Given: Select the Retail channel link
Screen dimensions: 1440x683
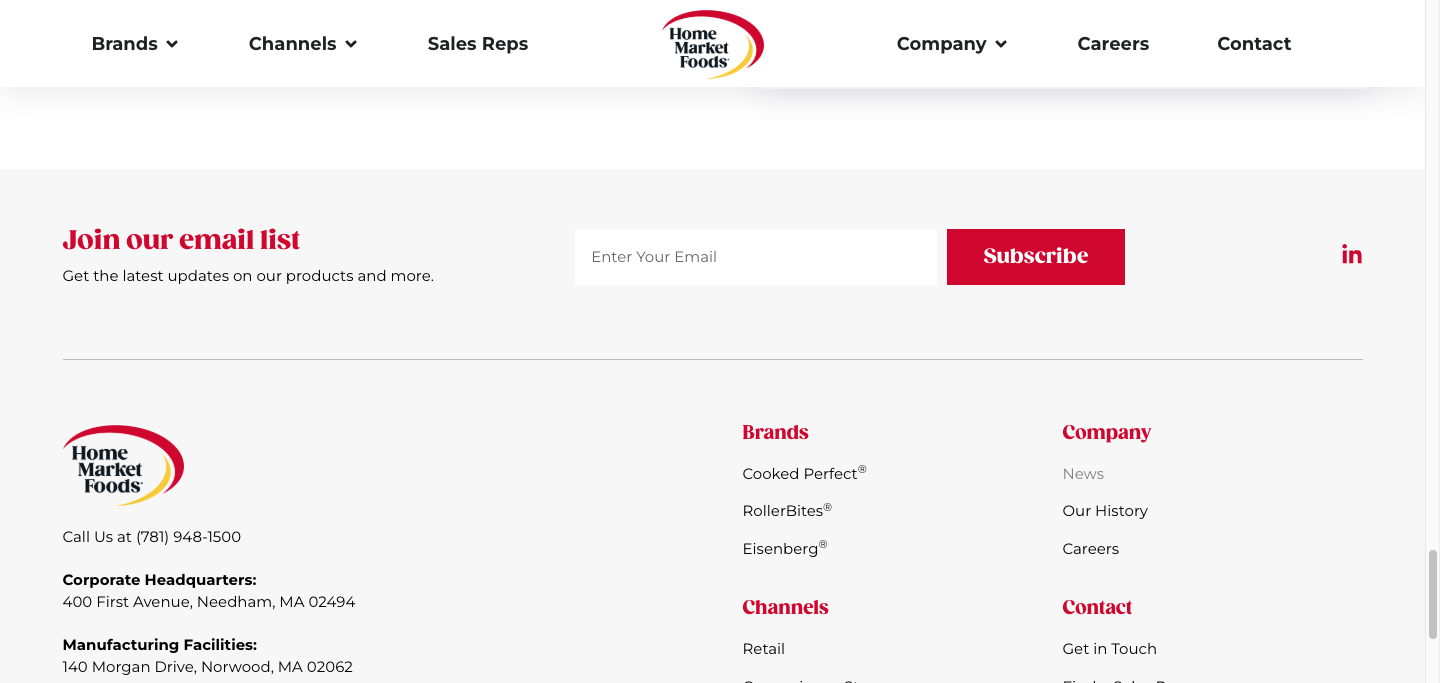Looking at the screenshot, I should tap(763, 649).
